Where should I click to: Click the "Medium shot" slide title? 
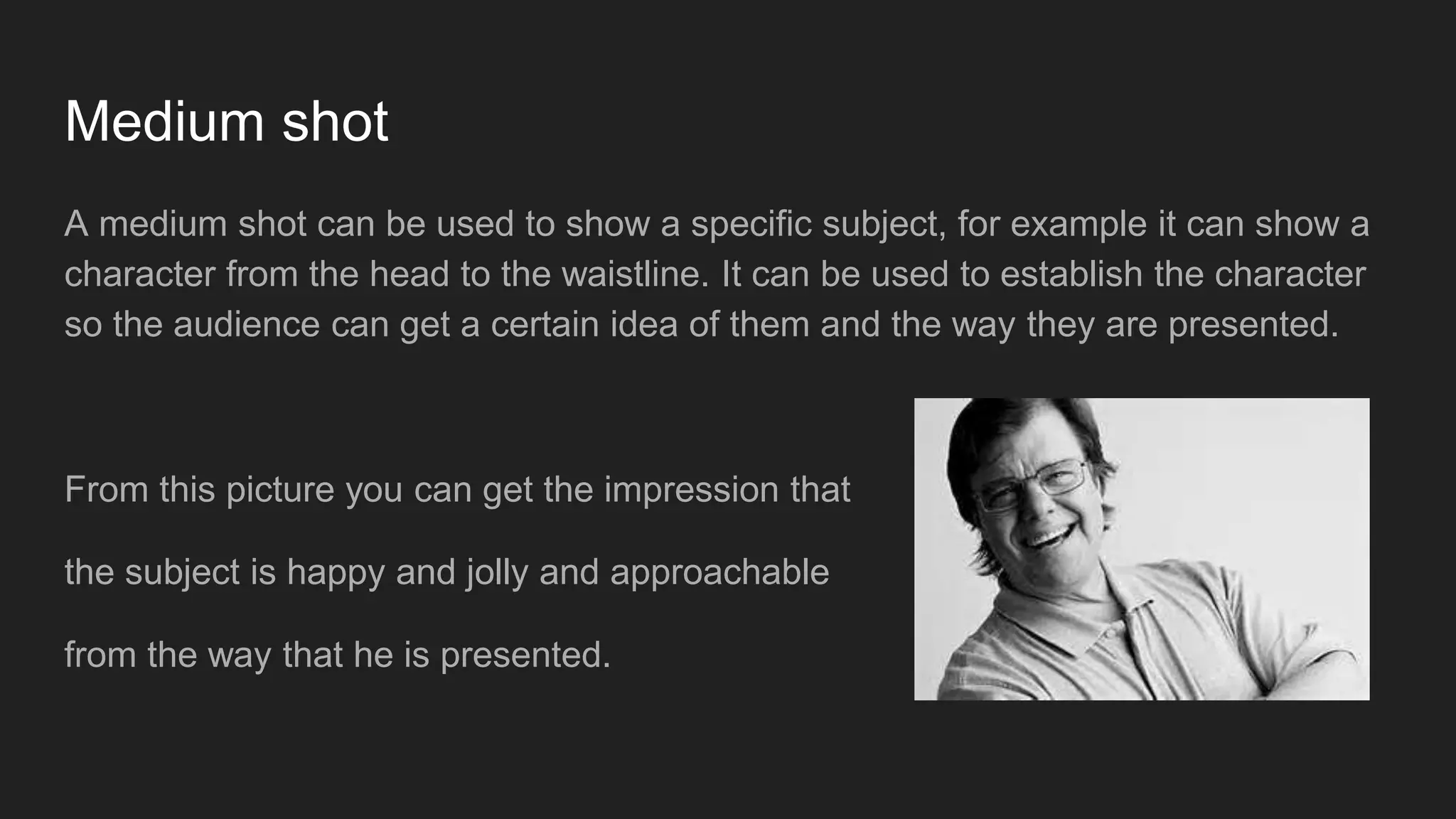[226, 122]
